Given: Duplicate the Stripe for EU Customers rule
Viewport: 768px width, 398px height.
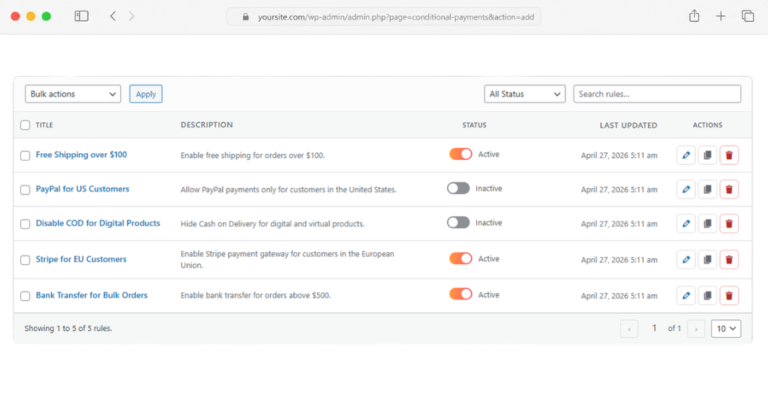Looking at the screenshot, I should [707, 260].
